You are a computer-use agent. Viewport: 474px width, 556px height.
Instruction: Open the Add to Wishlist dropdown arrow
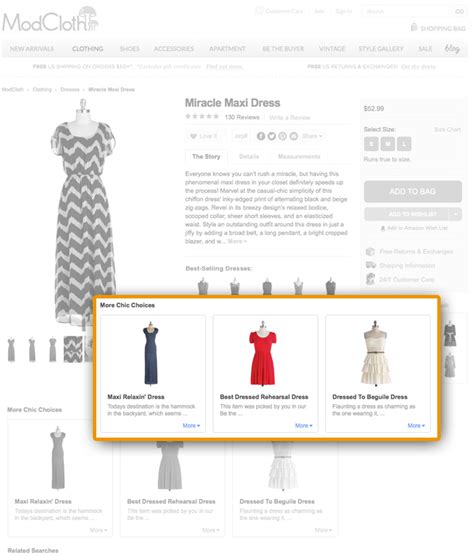pyautogui.click(x=455, y=214)
